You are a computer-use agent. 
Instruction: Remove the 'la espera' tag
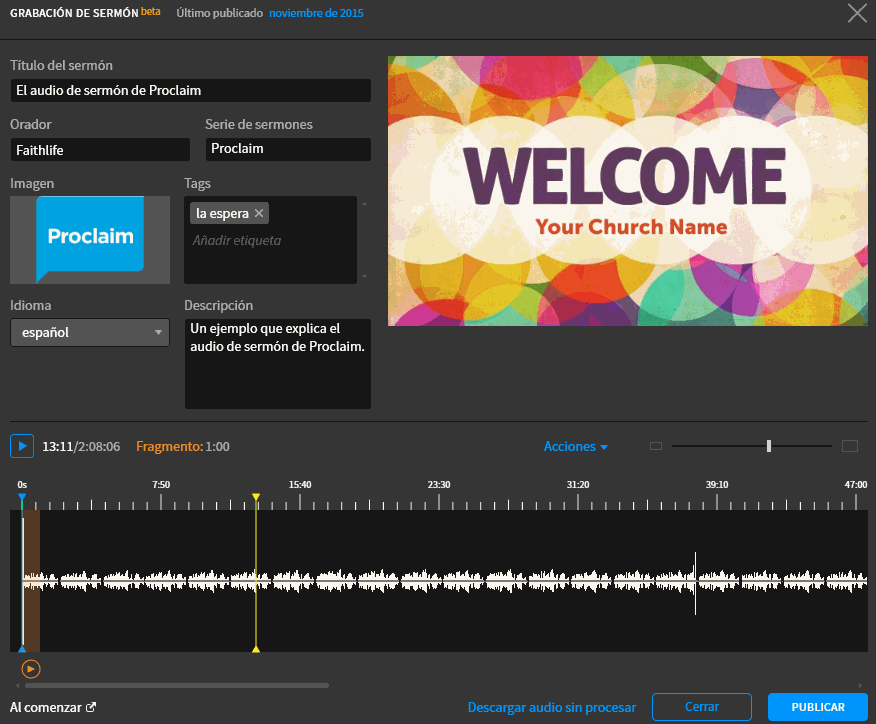259,213
